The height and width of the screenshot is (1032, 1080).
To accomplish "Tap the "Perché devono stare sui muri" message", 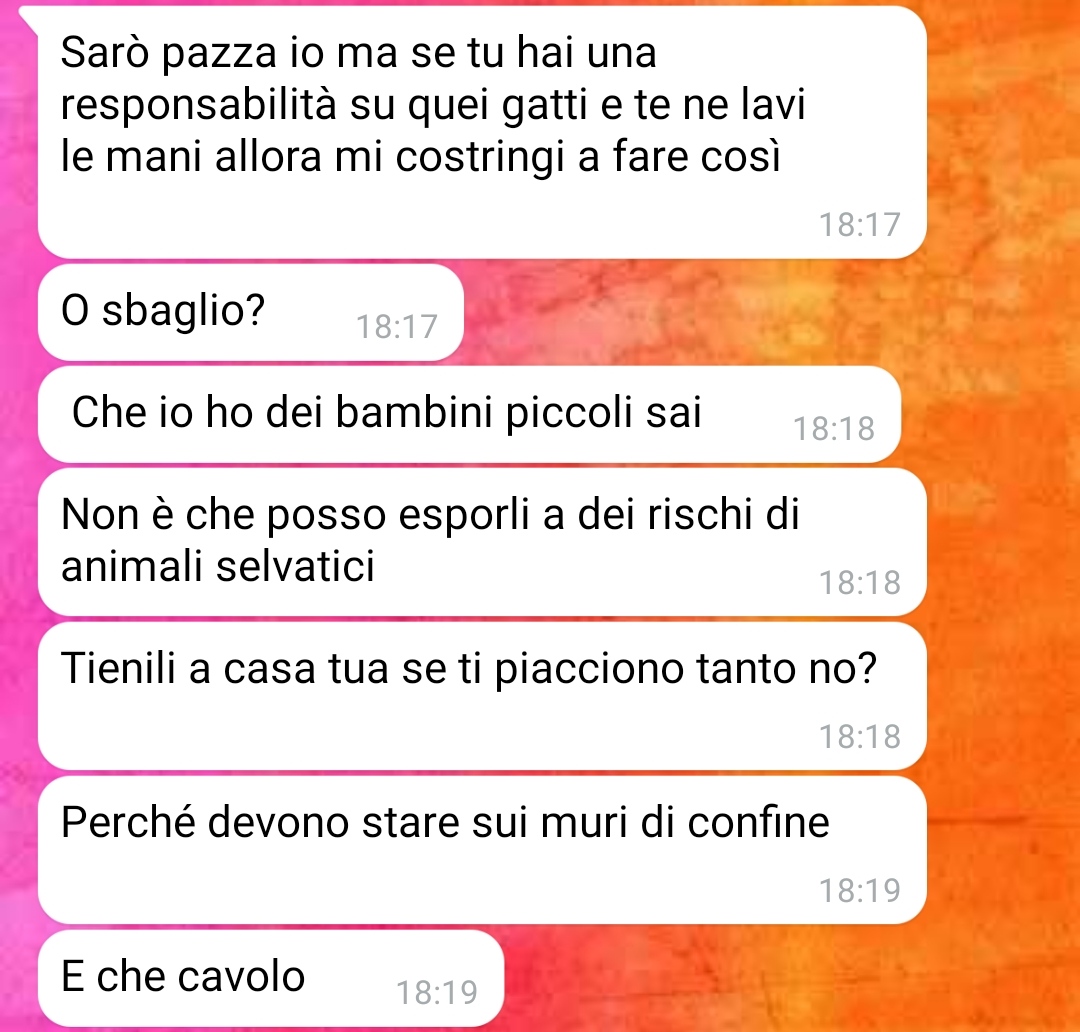I will click(482, 850).
